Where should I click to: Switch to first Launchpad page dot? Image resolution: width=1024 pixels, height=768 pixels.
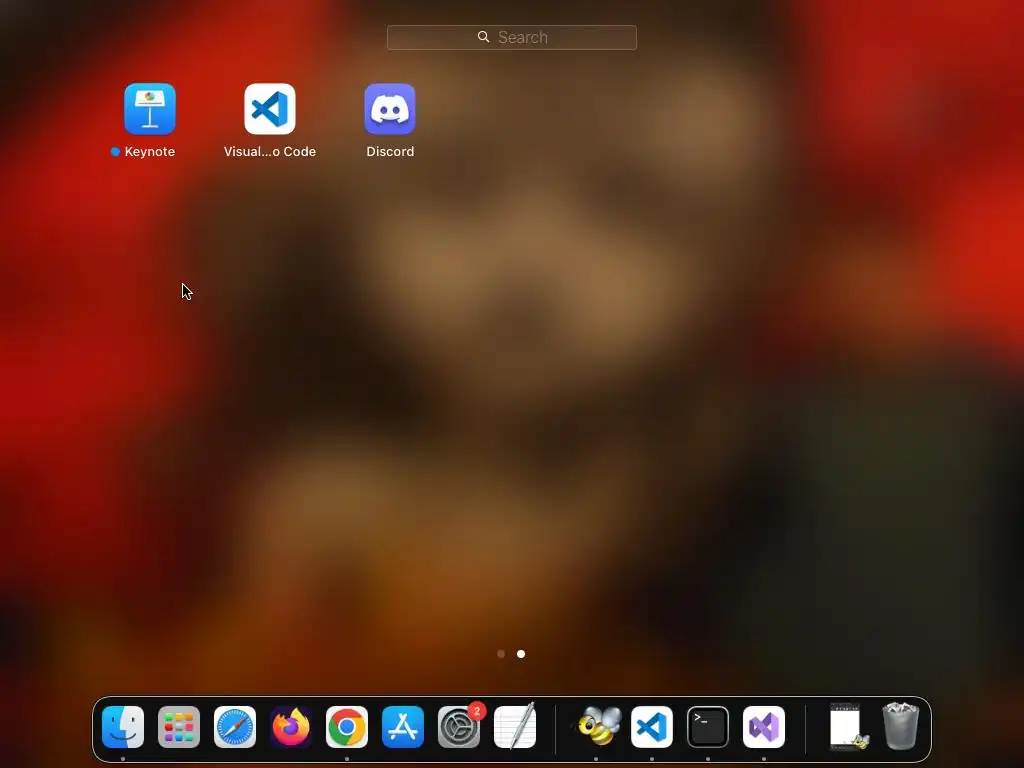(501, 654)
